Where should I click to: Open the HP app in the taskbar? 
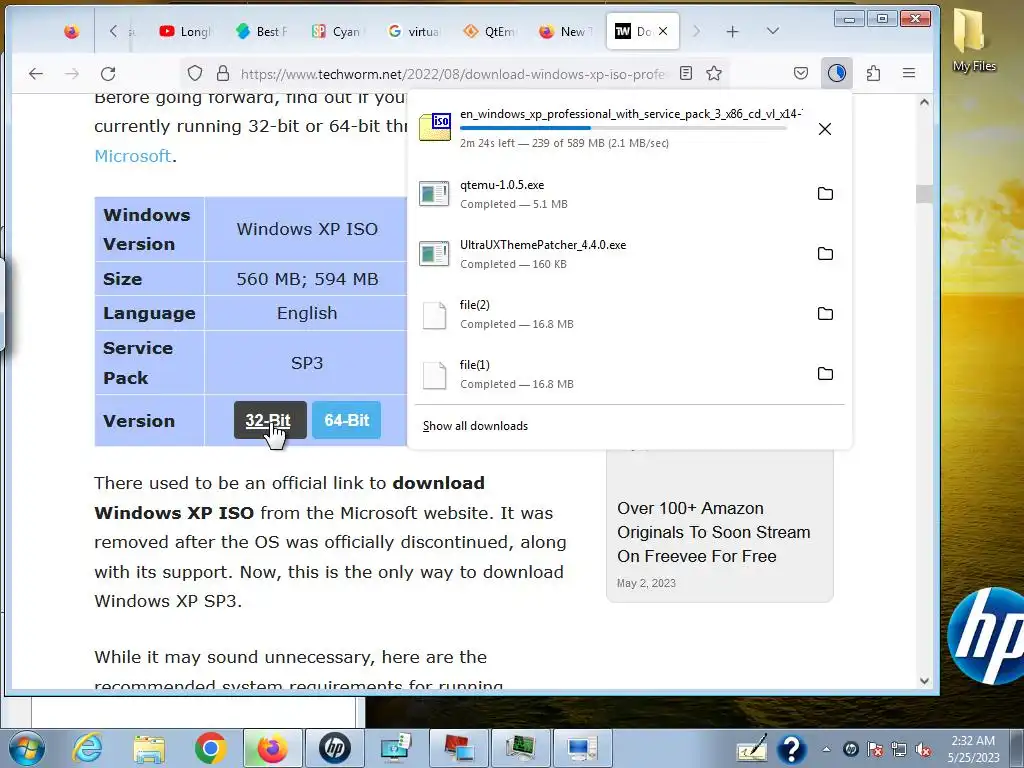(x=334, y=748)
